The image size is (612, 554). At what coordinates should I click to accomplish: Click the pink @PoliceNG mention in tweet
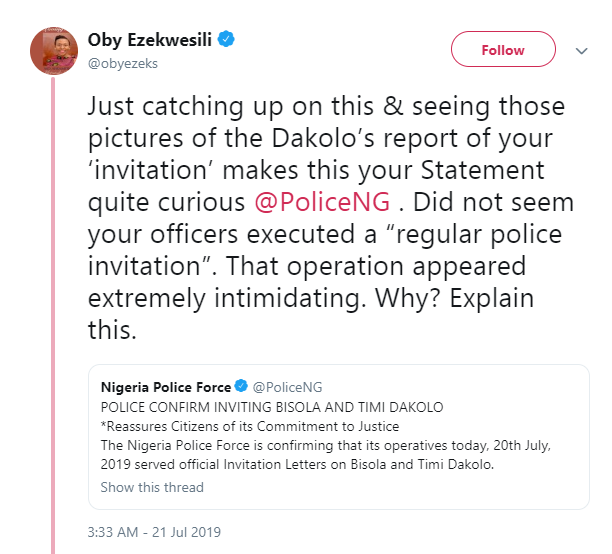(x=311, y=201)
